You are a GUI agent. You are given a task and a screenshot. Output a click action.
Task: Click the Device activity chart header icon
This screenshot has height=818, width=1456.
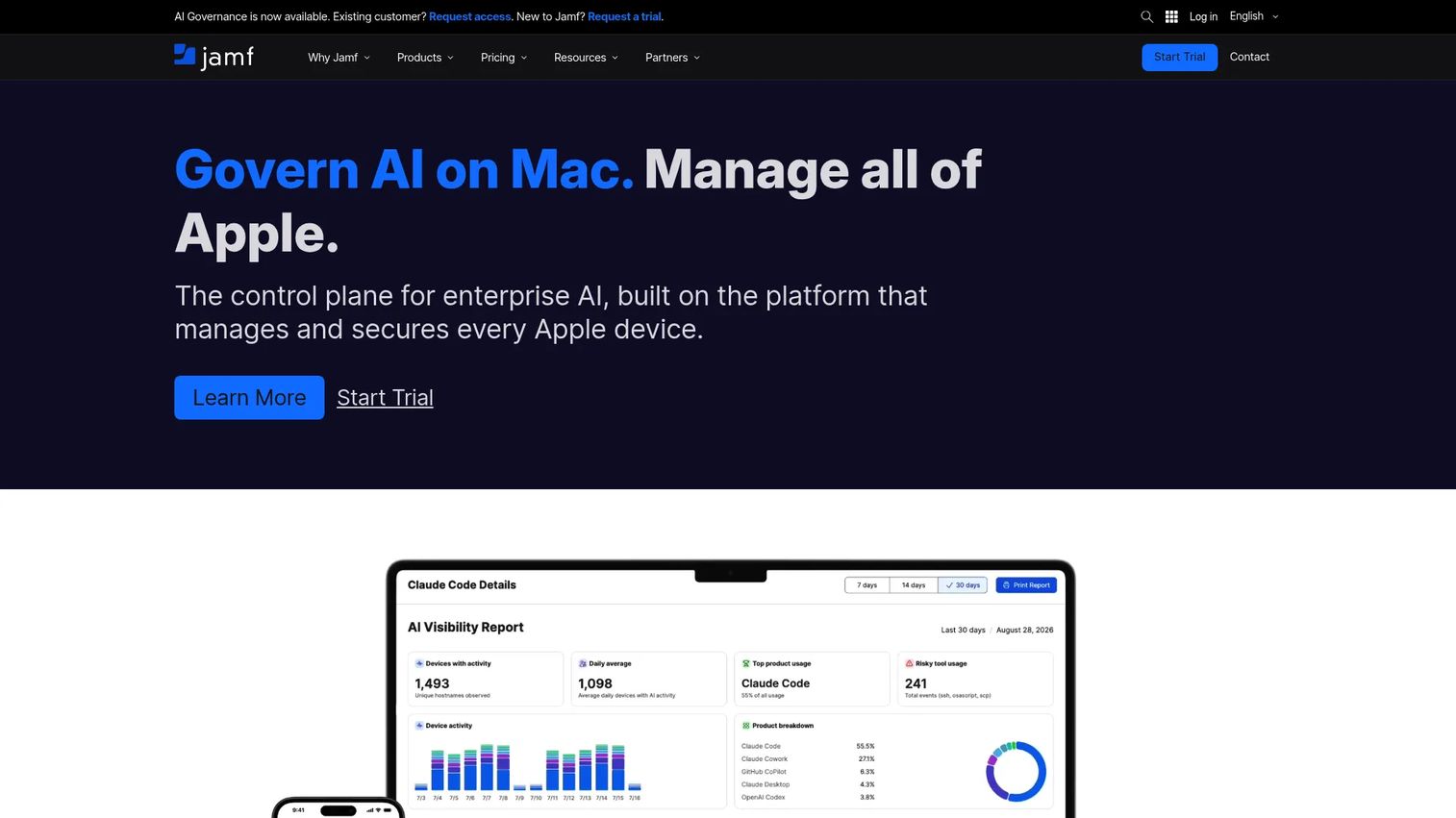pyautogui.click(x=419, y=726)
